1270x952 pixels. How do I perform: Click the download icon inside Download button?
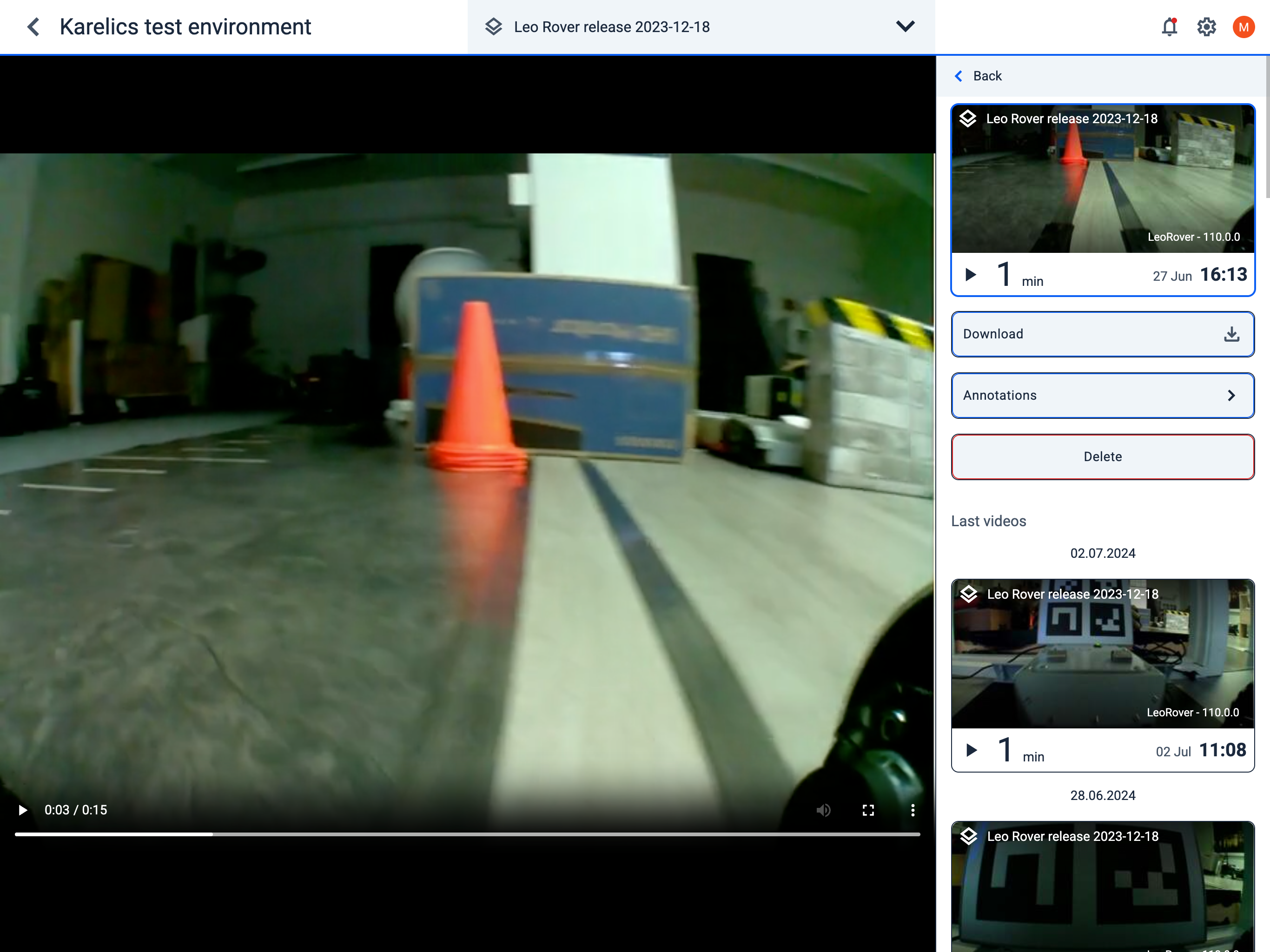[1231, 334]
